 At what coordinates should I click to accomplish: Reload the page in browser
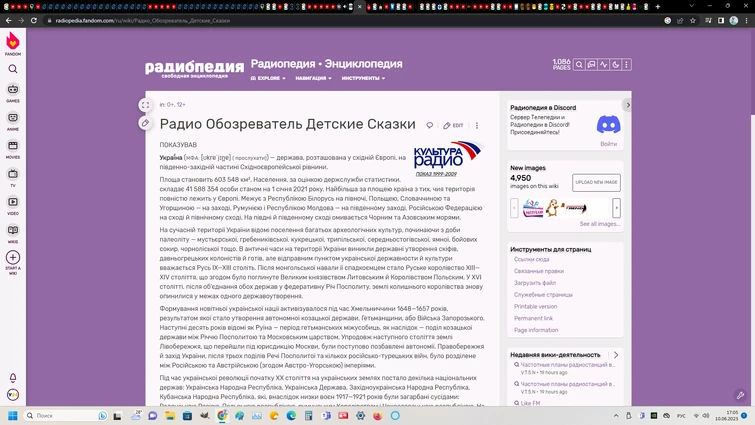[34, 21]
